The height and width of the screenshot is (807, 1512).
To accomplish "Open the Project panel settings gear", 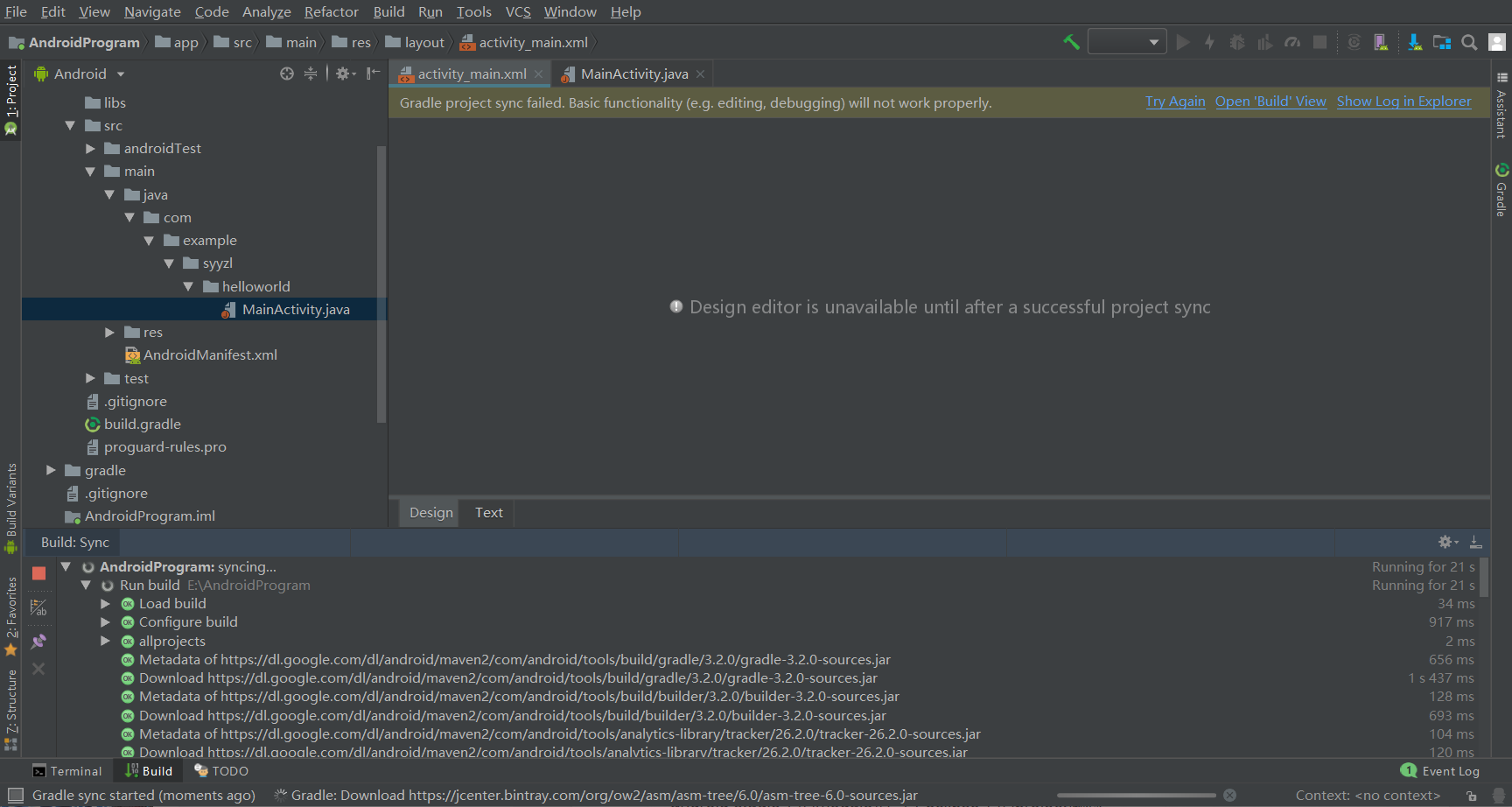I will pyautogui.click(x=346, y=74).
